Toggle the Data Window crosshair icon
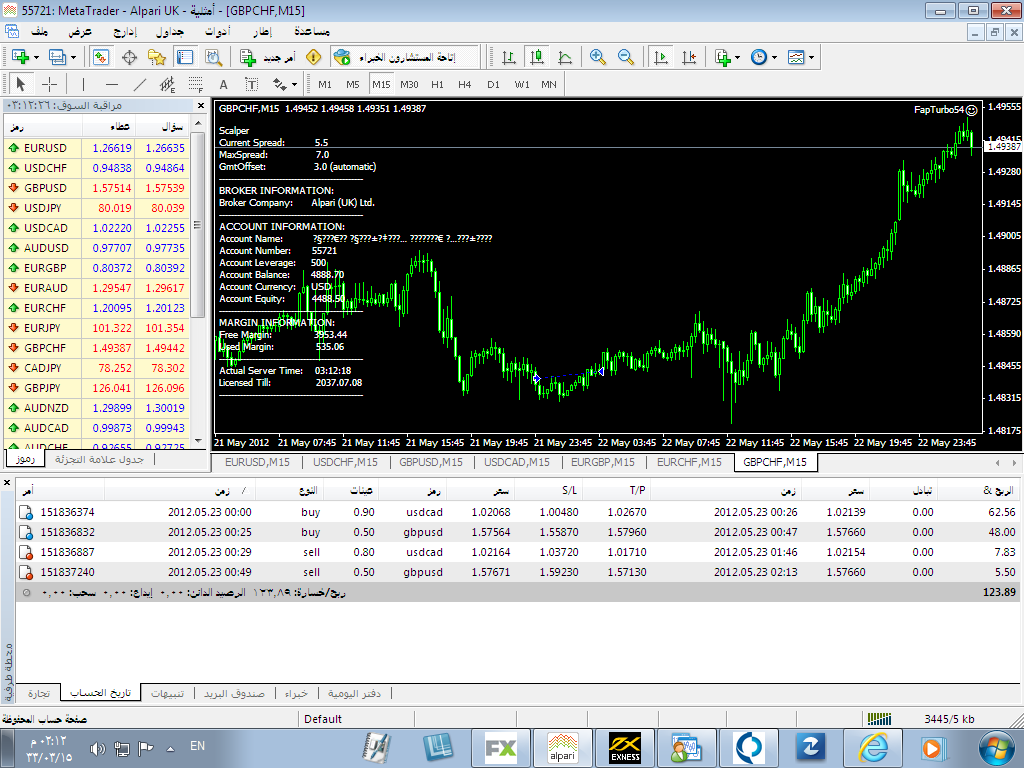This screenshot has height=768, width=1024. [x=129, y=57]
